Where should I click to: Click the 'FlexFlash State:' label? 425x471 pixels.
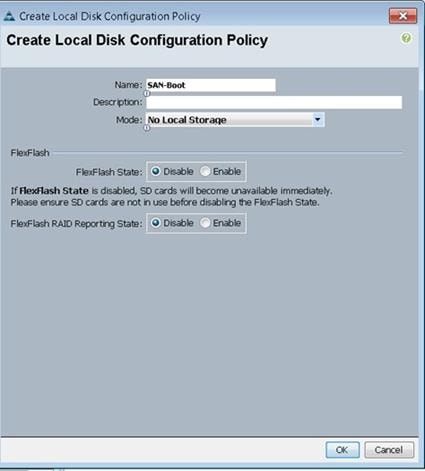point(109,172)
